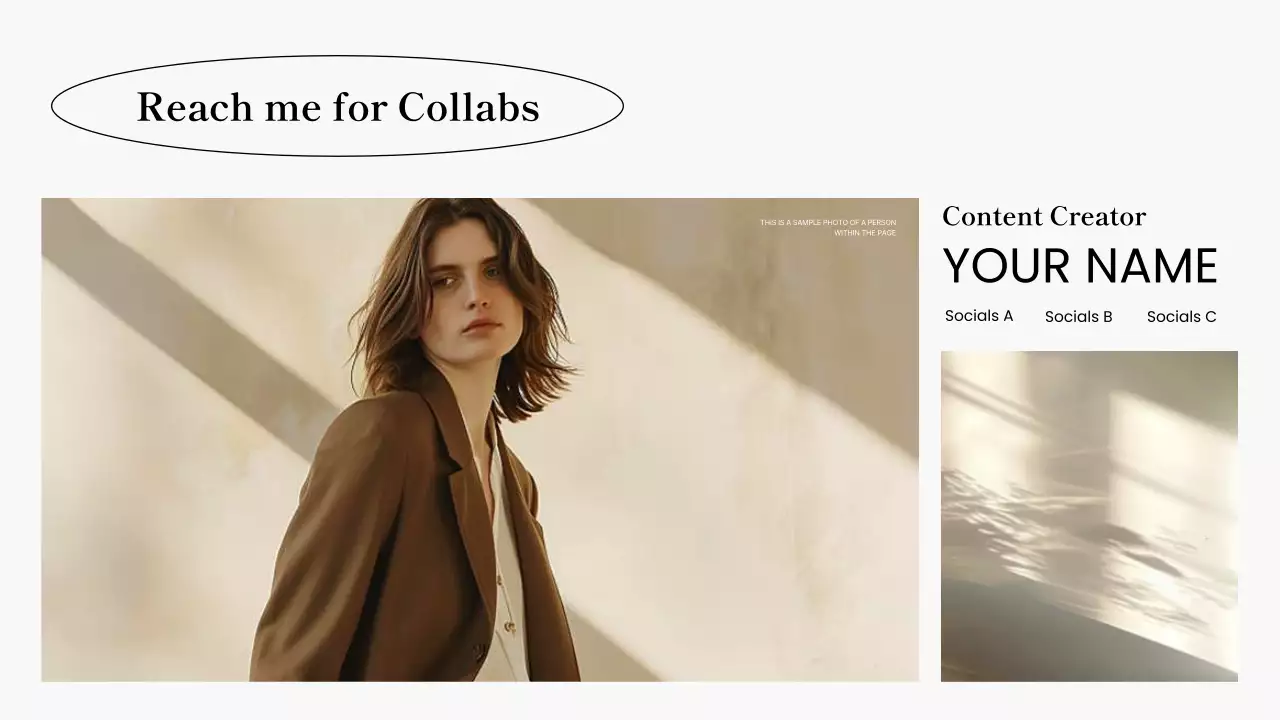This screenshot has height=720, width=1280.
Task: Open the Socials B link
Action: 1079,317
